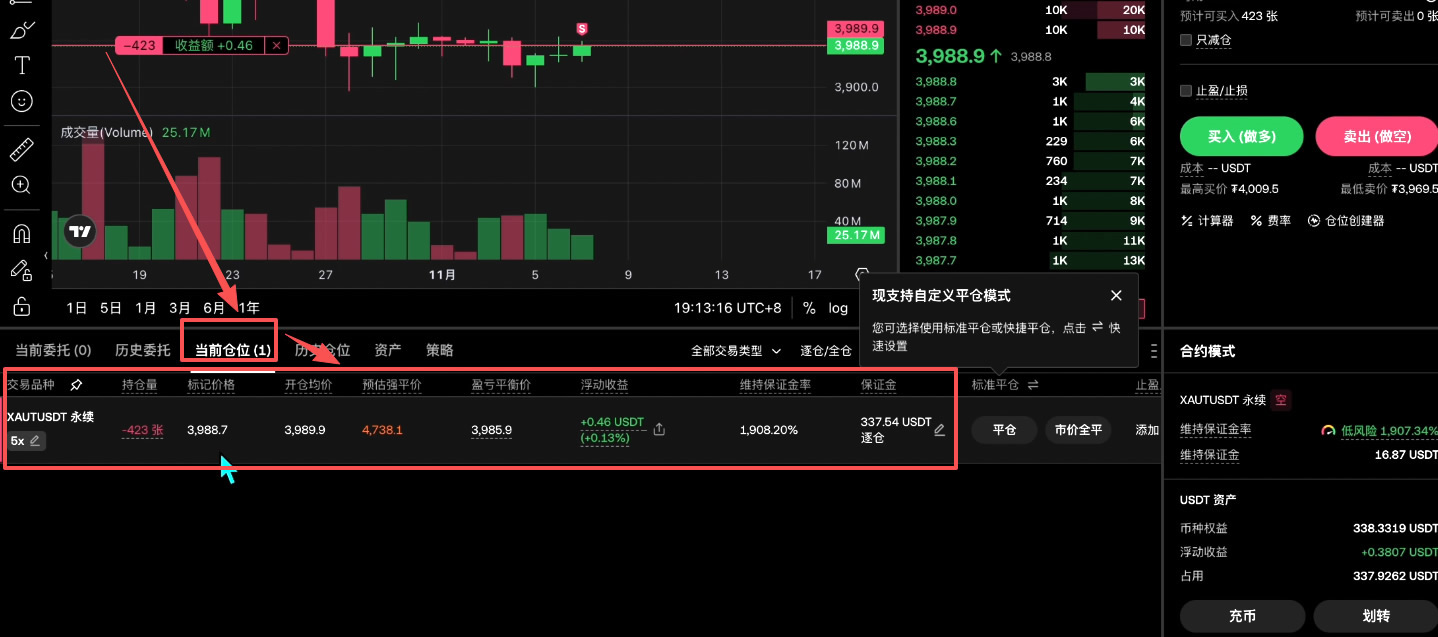Toggle log scale on the price axis
The image size is (1438, 637).
tap(840, 308)
